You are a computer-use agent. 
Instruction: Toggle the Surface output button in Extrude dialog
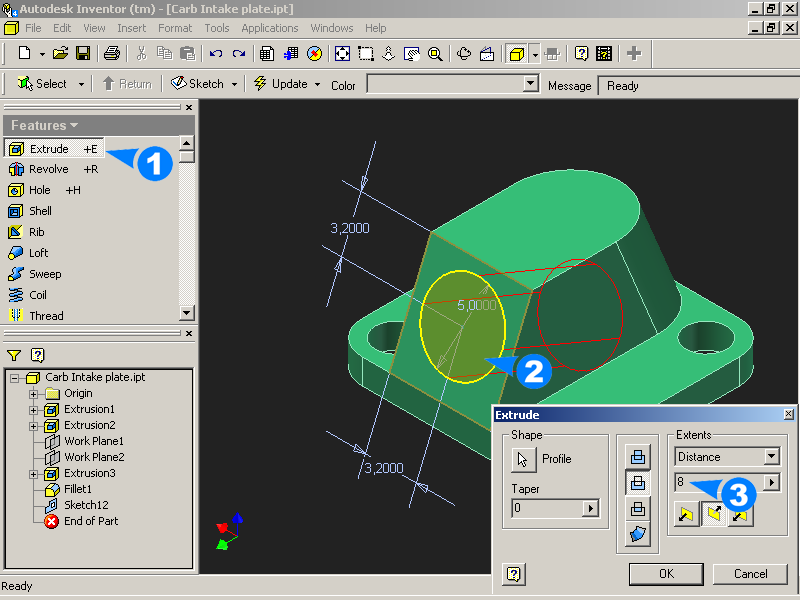(638, 535)
